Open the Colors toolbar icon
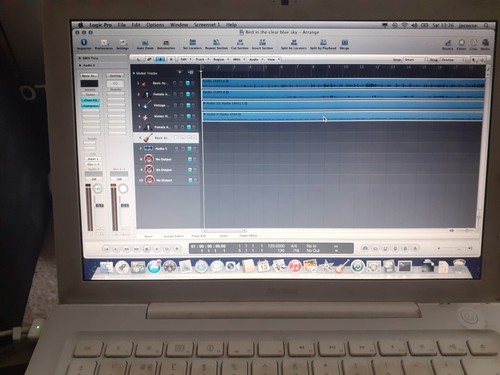 (x=461, y=43)
